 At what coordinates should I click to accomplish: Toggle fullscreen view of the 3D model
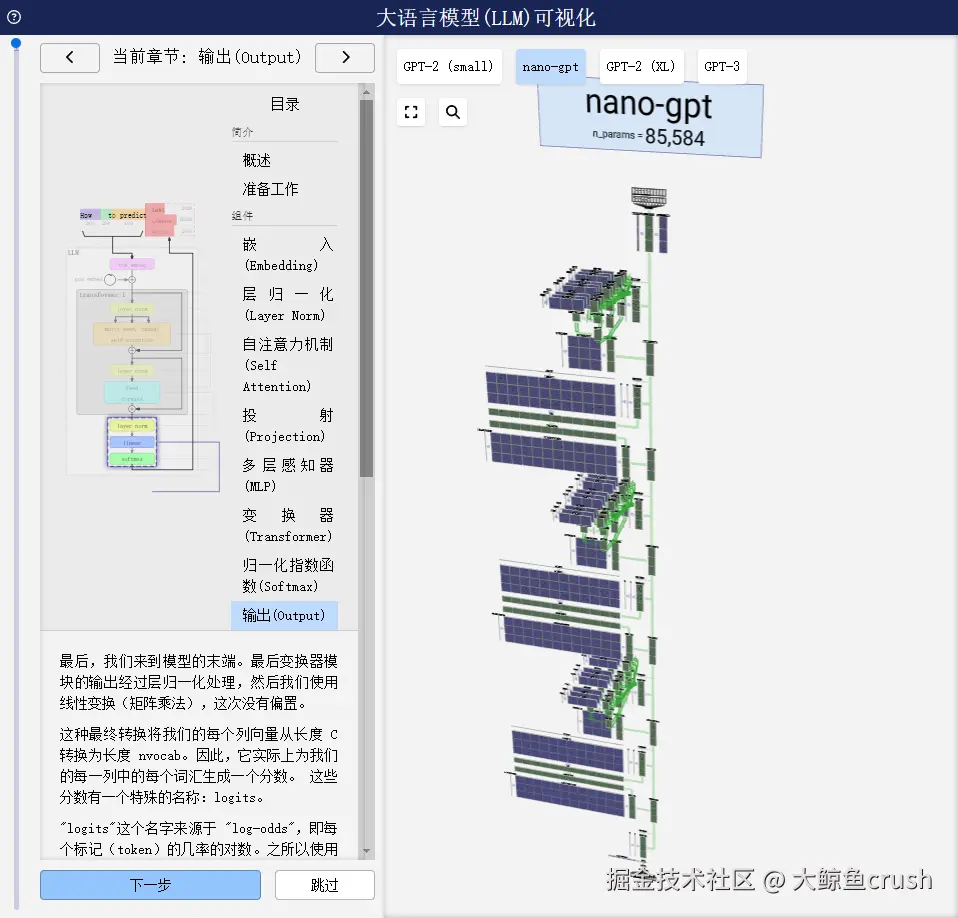(411, 112)
